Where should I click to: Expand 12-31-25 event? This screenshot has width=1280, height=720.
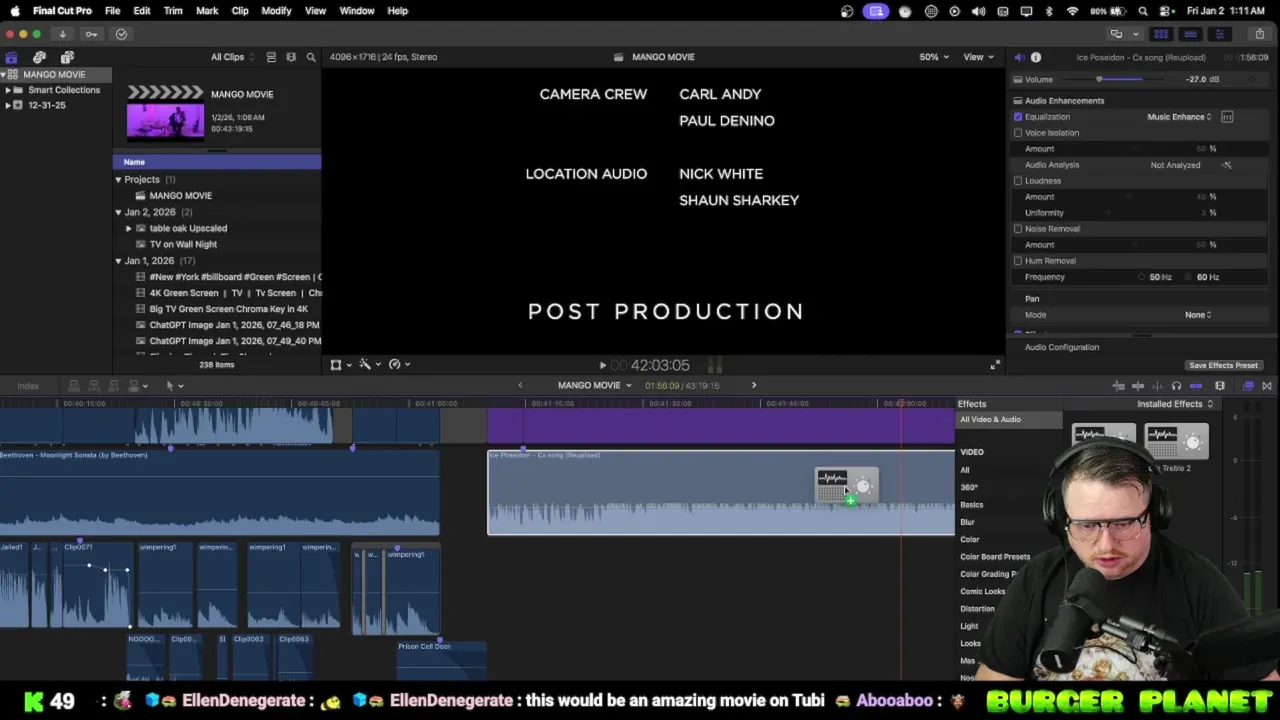[x=8, y=105]
